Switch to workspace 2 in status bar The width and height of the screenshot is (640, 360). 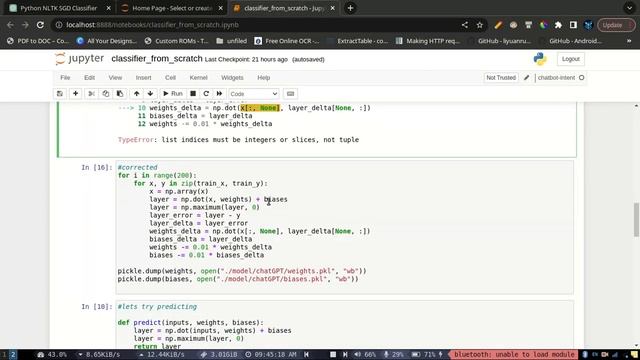pos(13,354)
